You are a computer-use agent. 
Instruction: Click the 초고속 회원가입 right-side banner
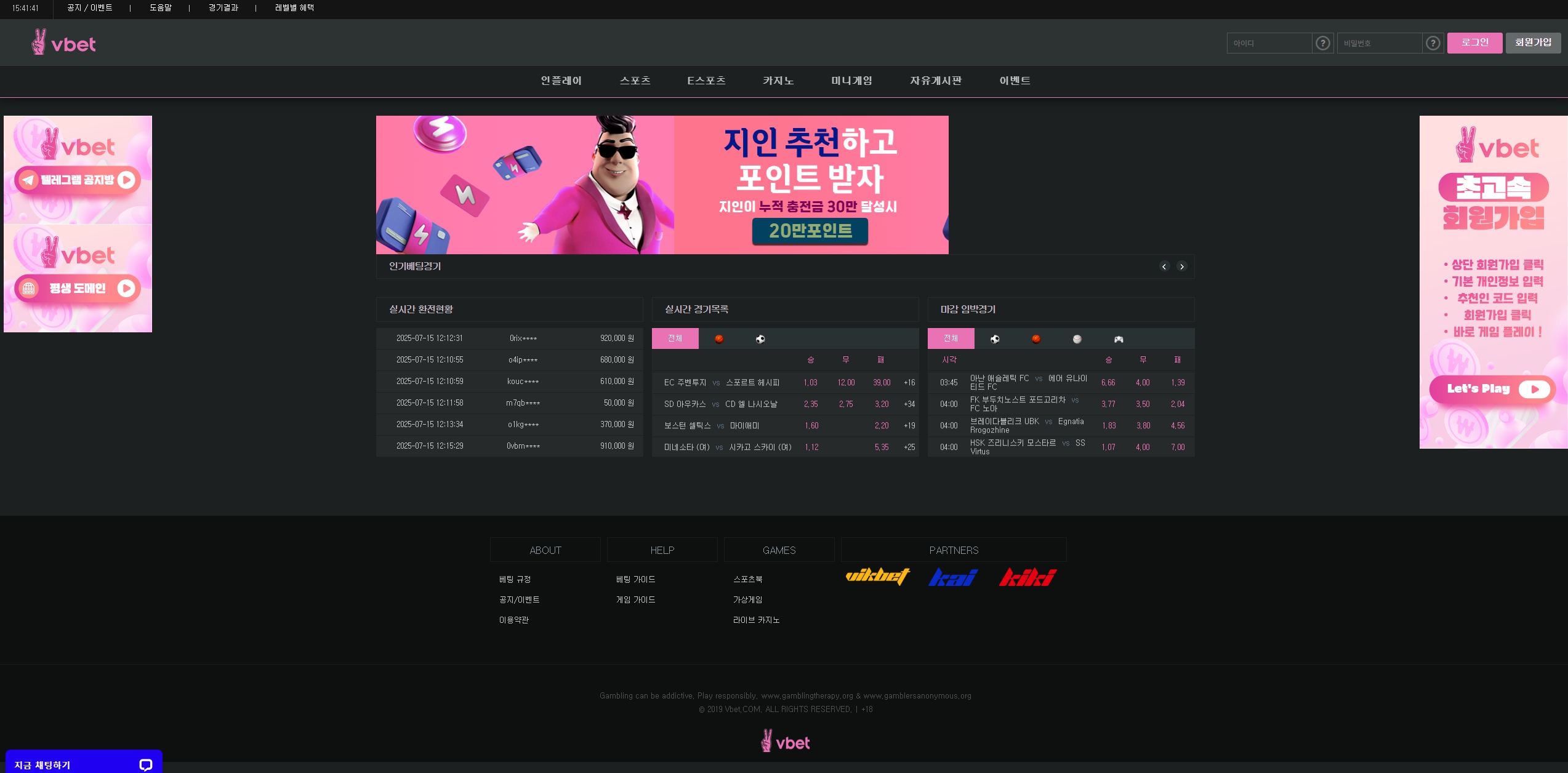pos(1494,282)
